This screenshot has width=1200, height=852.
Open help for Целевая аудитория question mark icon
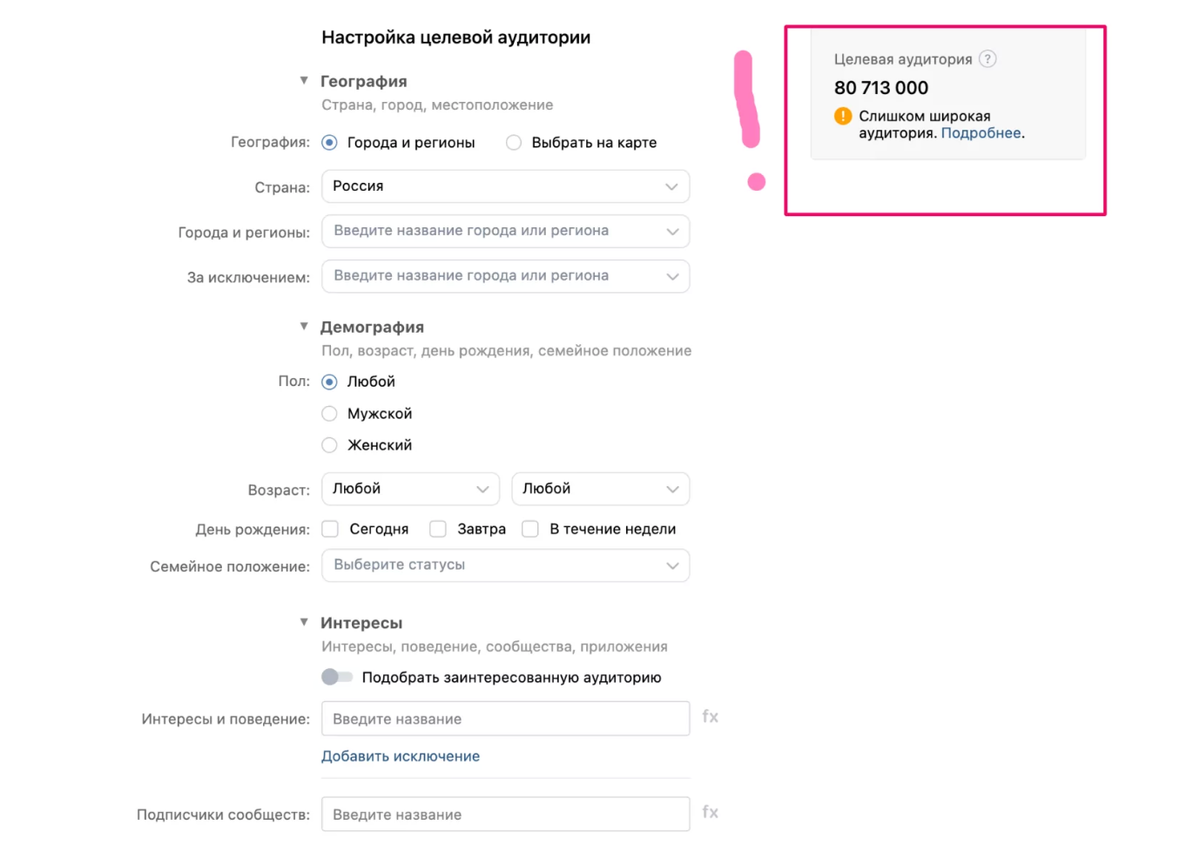click(x=988, y=59)
